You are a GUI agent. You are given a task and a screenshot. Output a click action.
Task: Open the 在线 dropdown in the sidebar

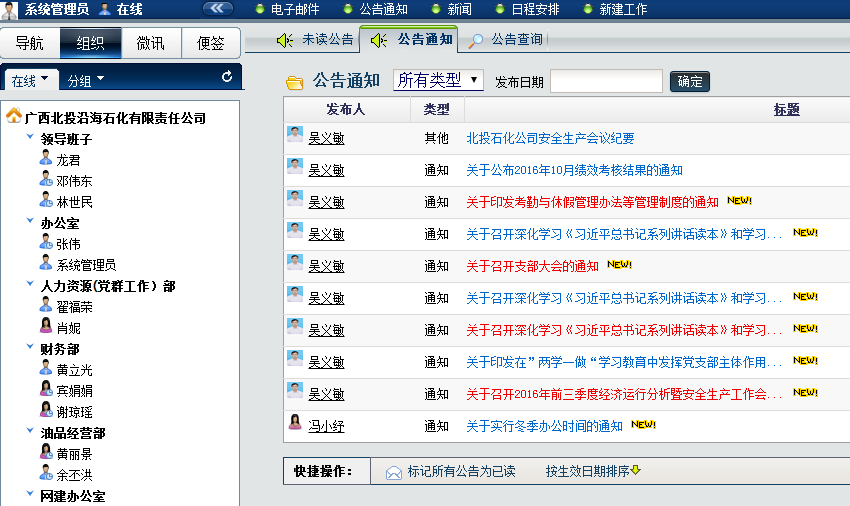[x=30, y=81]
